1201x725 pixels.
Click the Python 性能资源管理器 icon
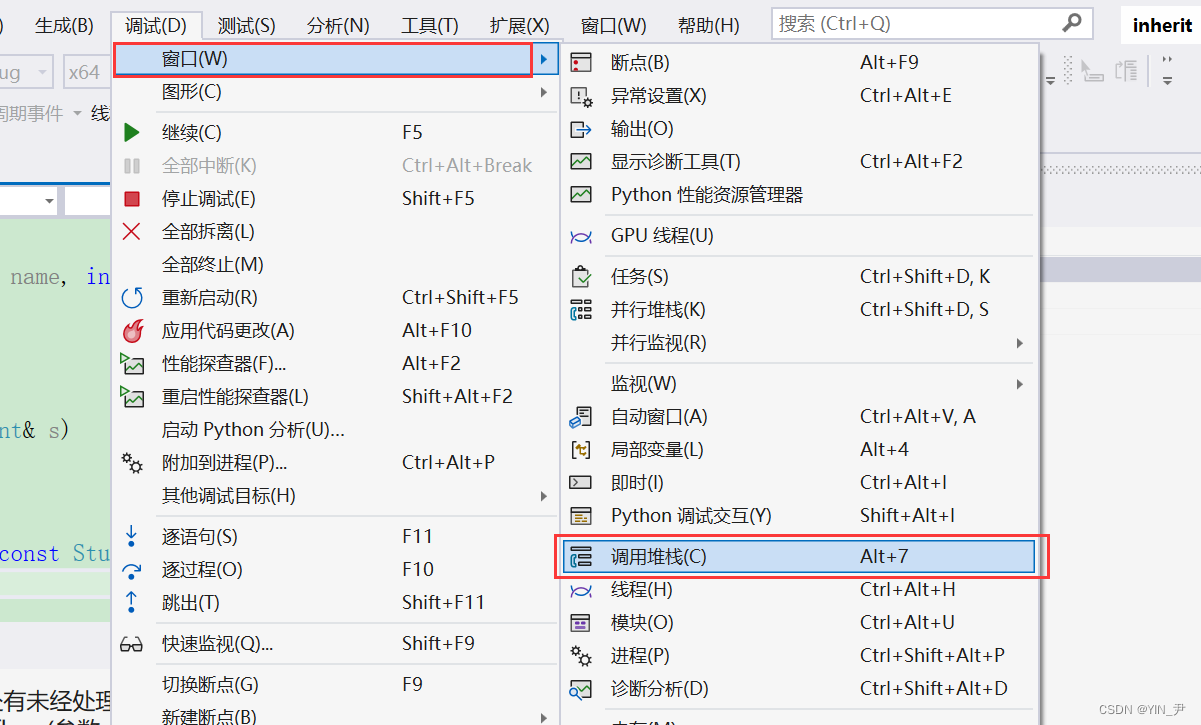[581, 194]
